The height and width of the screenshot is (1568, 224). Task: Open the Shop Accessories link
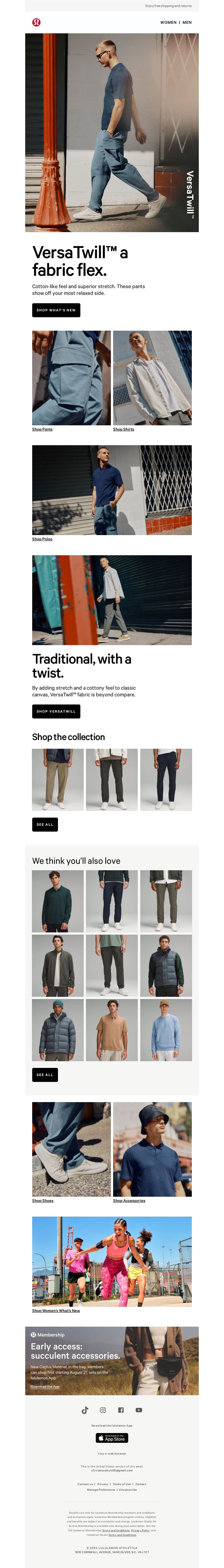(129, 1200)
